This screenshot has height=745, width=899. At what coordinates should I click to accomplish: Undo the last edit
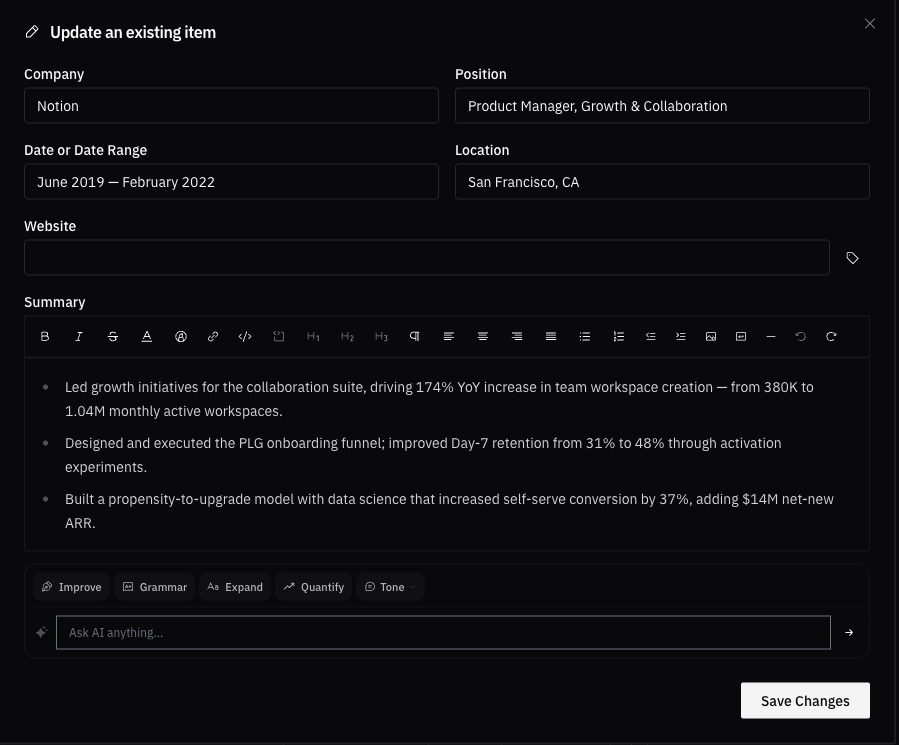[801, 336]
